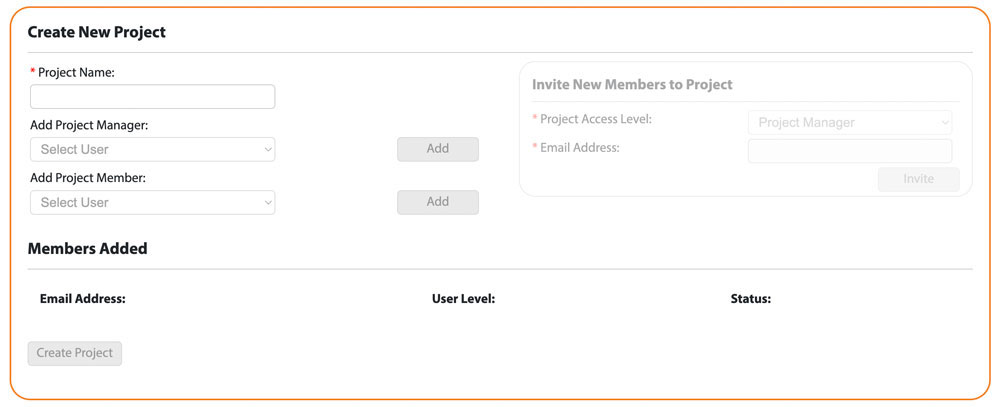Click the Project Access Level label
This screenshot has height=407, width=1000.
pos(596,119)
